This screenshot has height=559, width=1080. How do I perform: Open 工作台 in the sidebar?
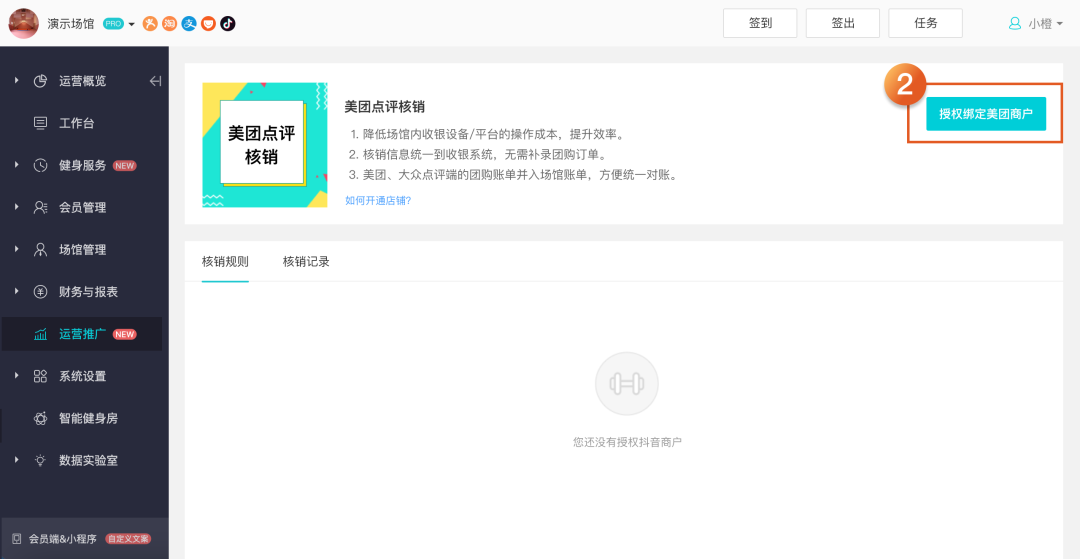(76, 123)
